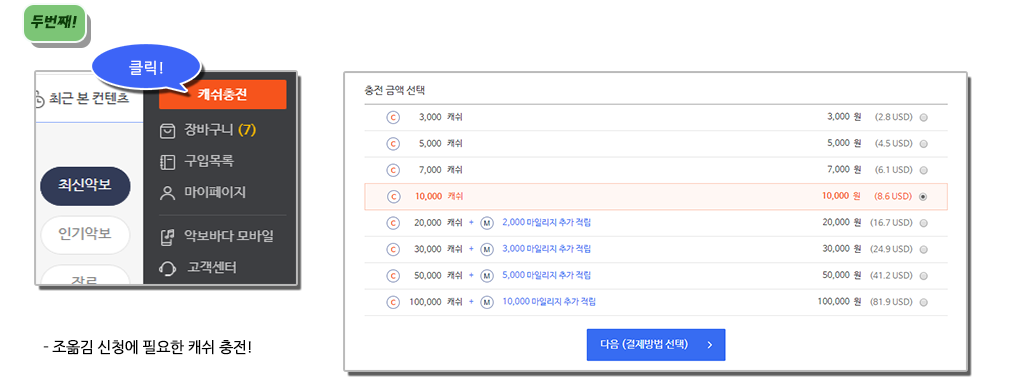Click the M mileage icon in the 30,000 row
1015x383 pixels.
pos(487,249)
